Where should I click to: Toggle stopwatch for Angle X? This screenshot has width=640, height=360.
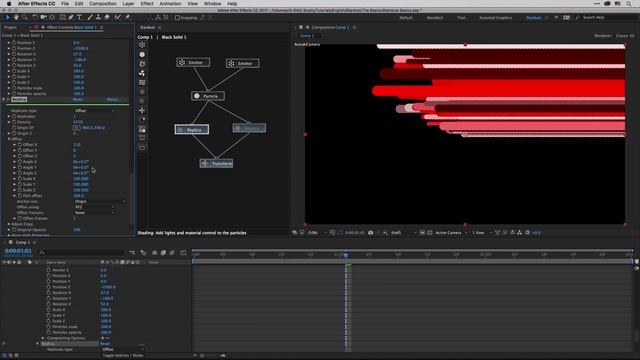20,162
